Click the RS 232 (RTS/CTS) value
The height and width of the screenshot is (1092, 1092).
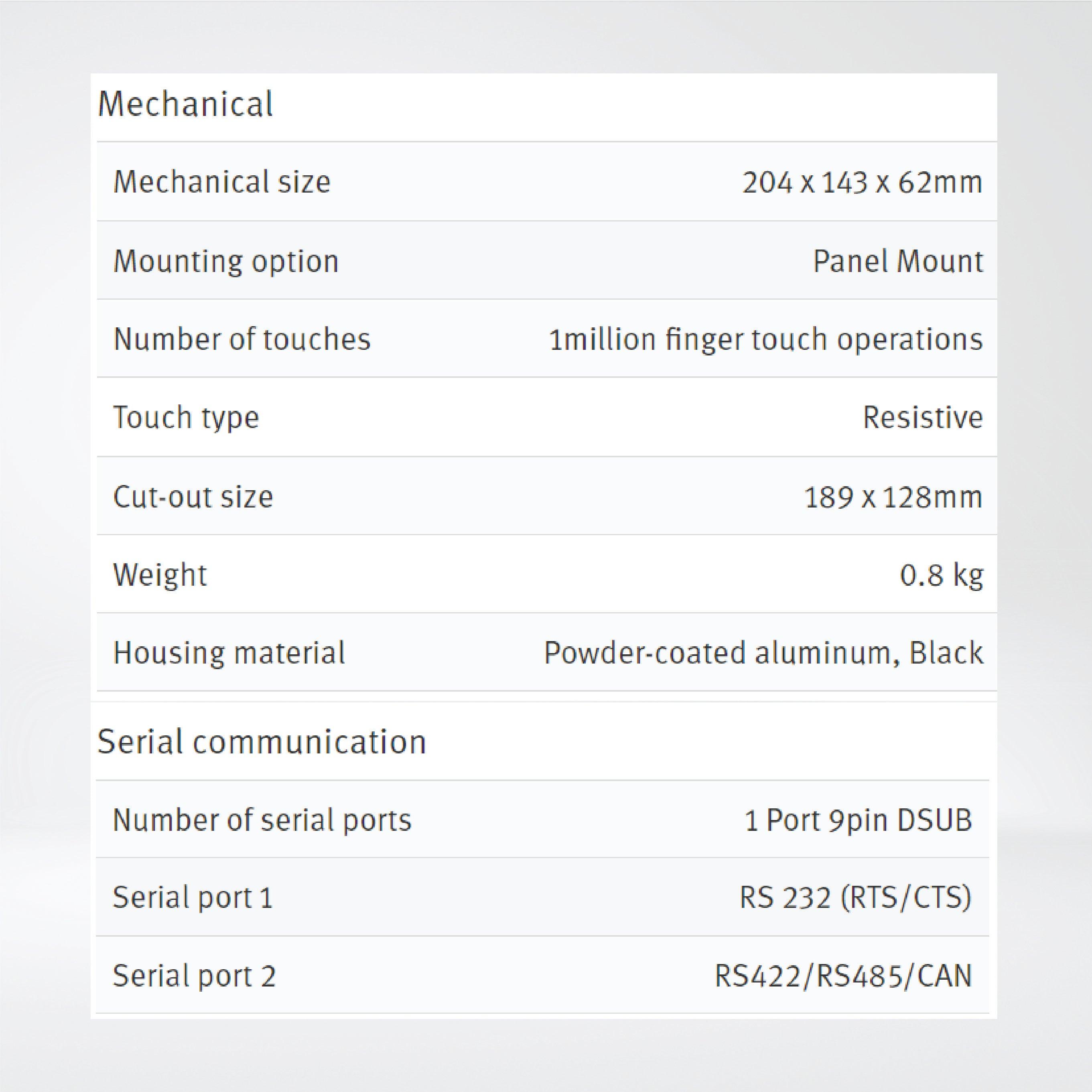pyautogui.click(x=855, y=897)
